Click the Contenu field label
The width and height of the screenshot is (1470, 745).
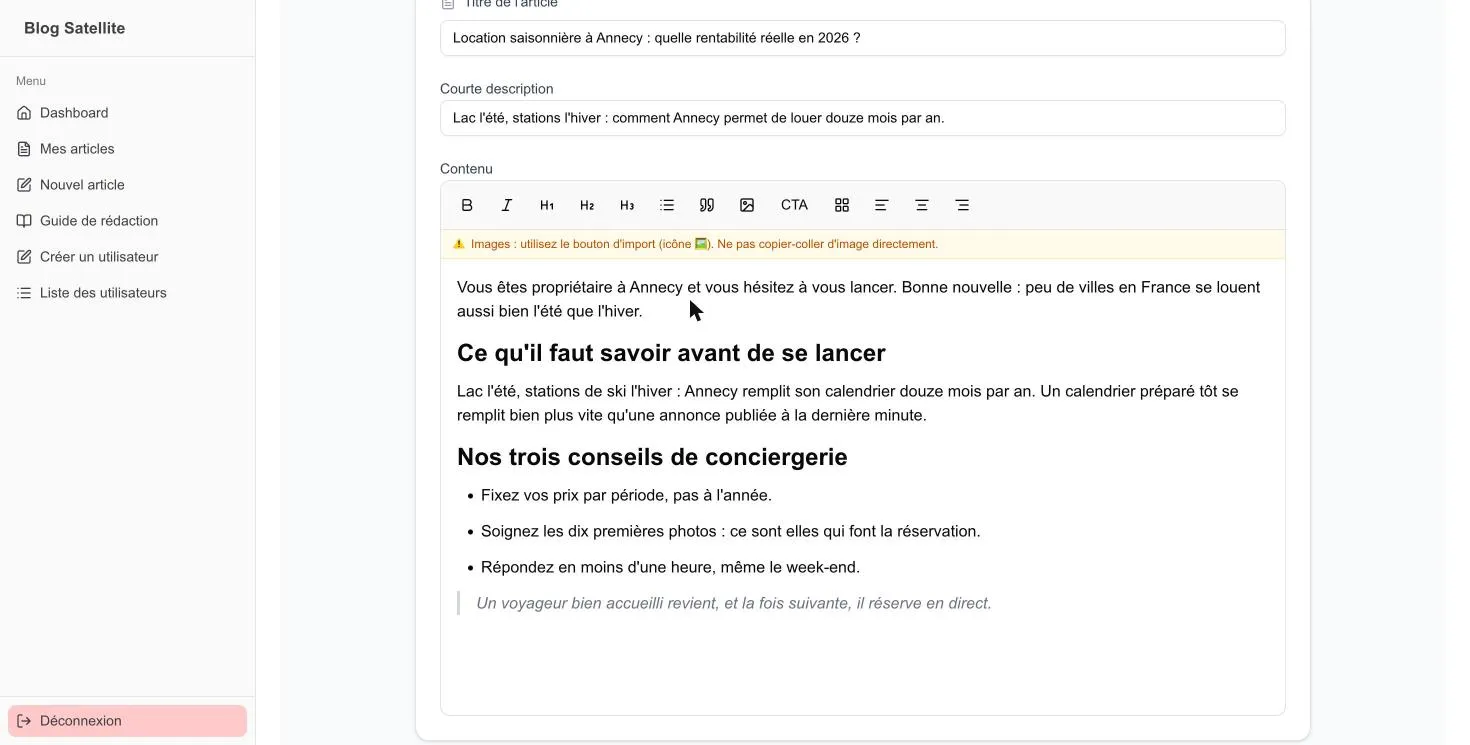click(466, 169)
